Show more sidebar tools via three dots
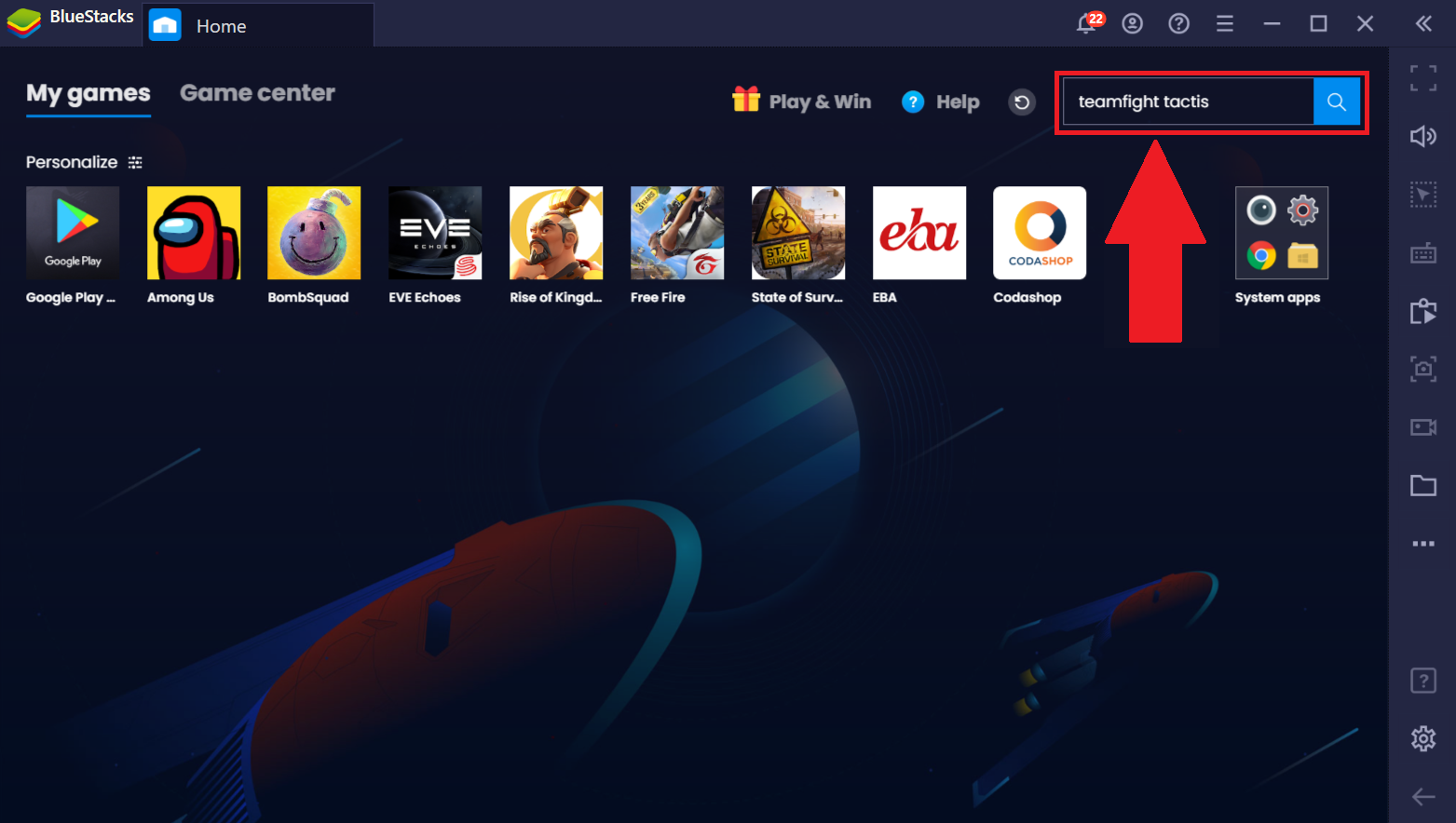This screenshot has height=823, width=1456. (1423, 544)
